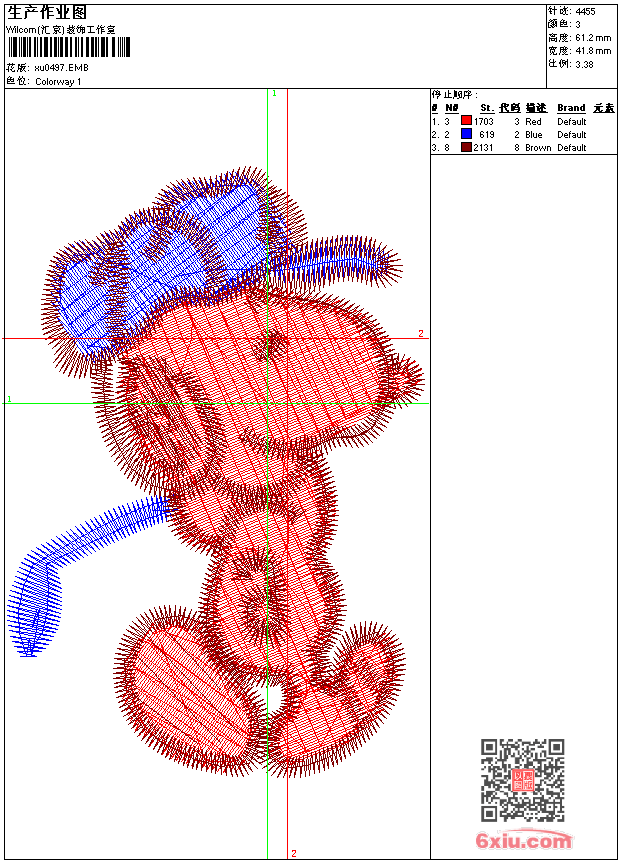
Task: Click the QR code image
Action: (522, 779)
